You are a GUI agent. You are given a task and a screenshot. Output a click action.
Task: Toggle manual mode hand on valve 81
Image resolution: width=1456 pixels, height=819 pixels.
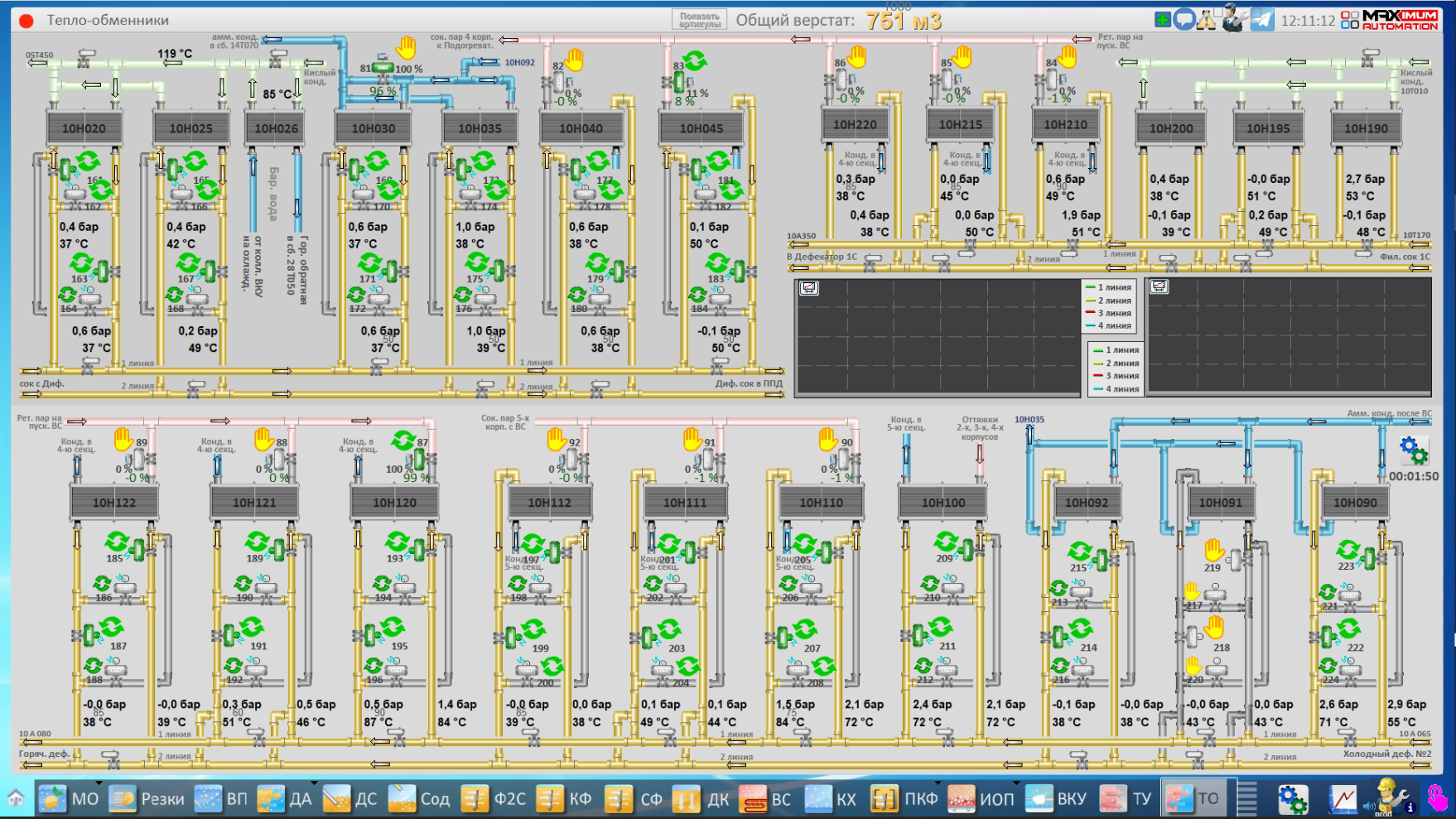[x=406, y=47]
